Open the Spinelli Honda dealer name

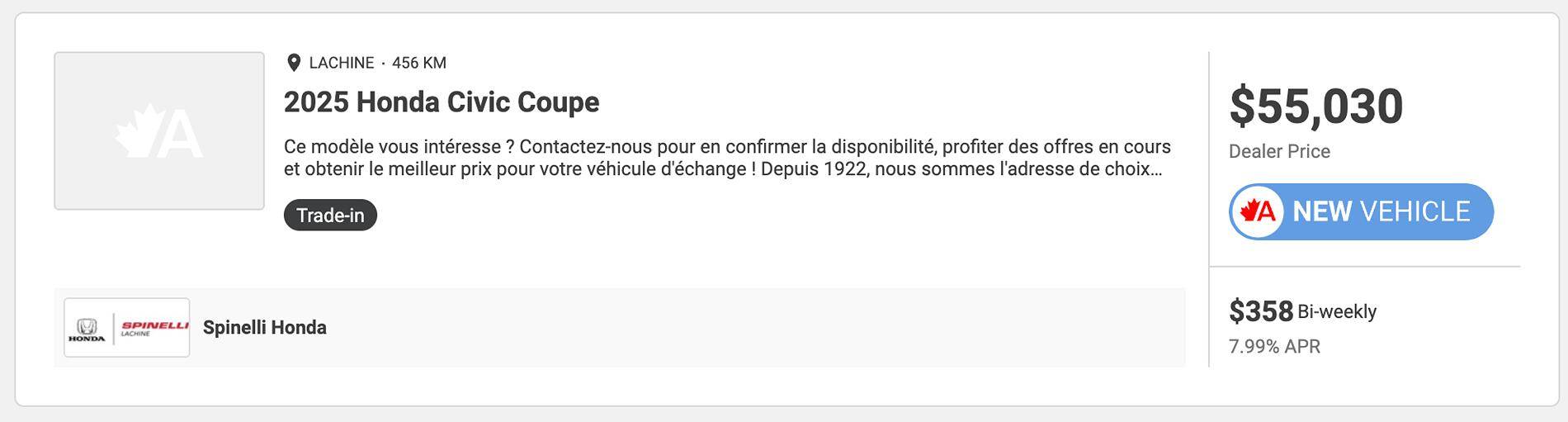[265, 328]
